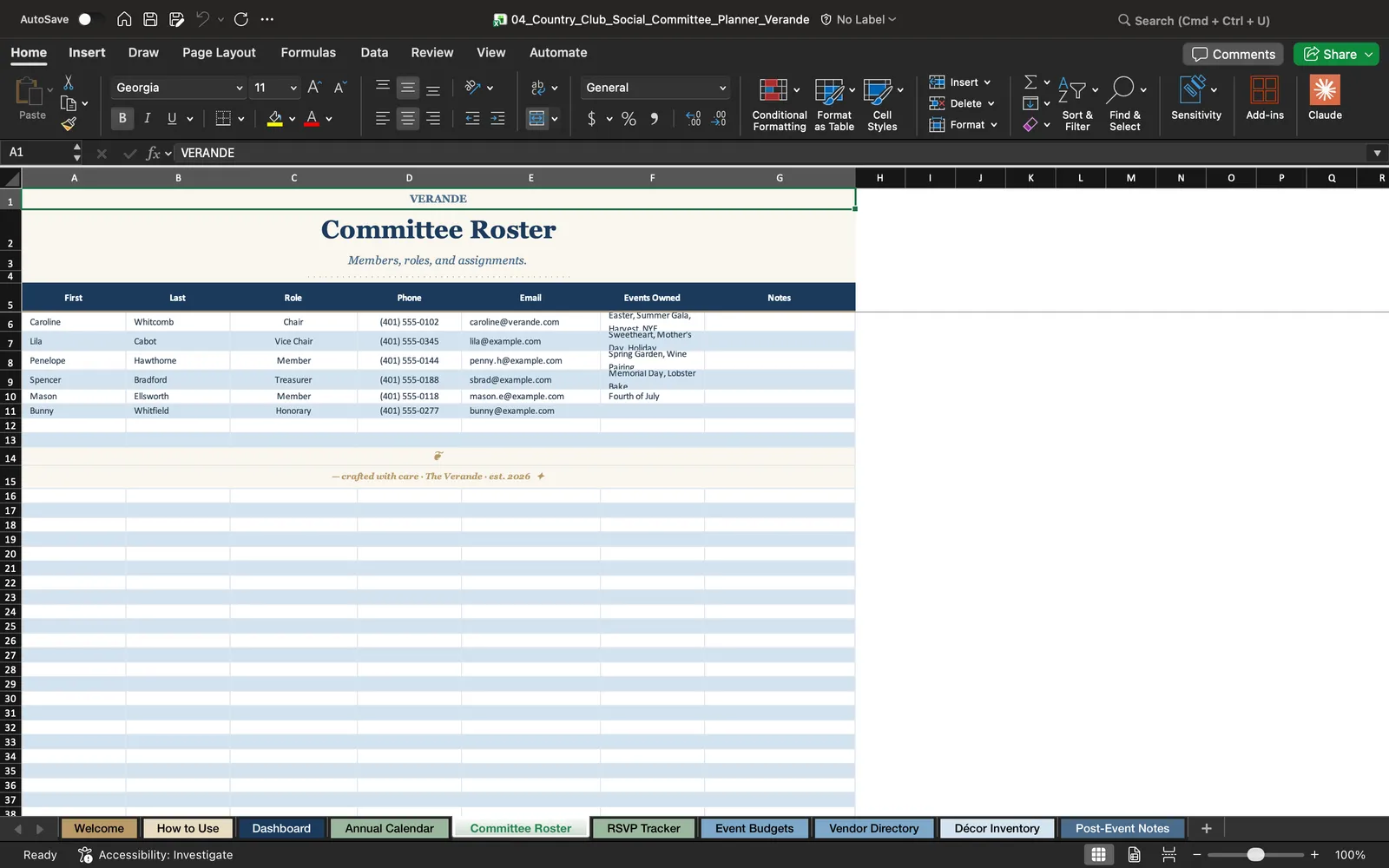This screenshot has height=868, width=1389.
Task: Click the Decrease Indent icon
Action: click(x=472, y=118)
